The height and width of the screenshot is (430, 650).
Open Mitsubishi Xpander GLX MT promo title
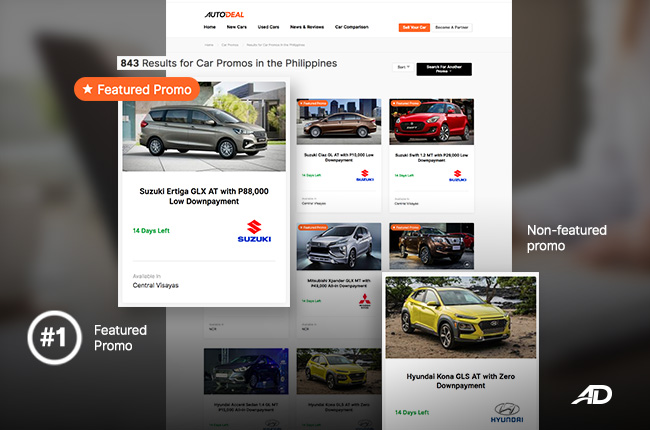coord(339,283)
